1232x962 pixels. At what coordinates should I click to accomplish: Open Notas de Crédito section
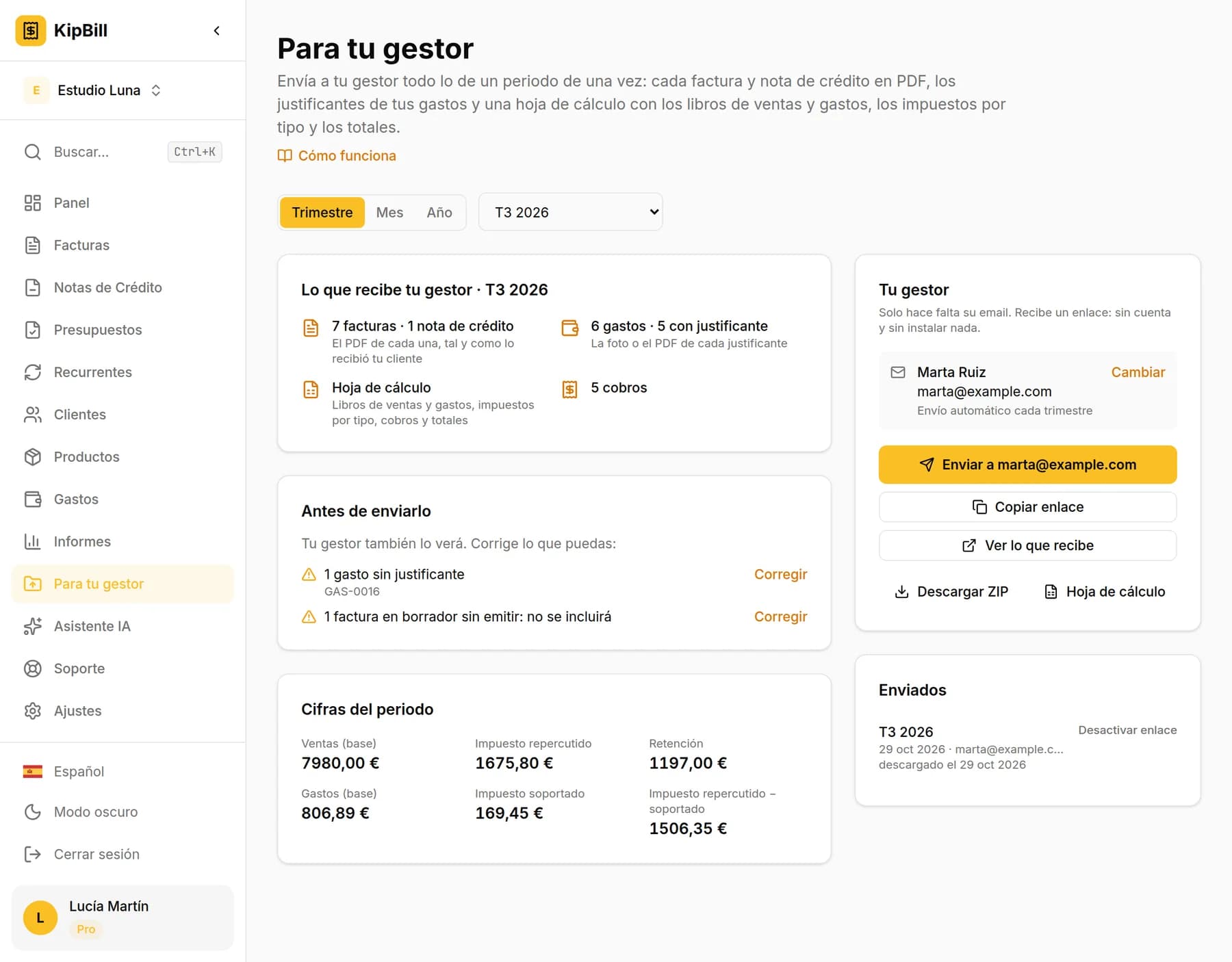click(123, 287)
